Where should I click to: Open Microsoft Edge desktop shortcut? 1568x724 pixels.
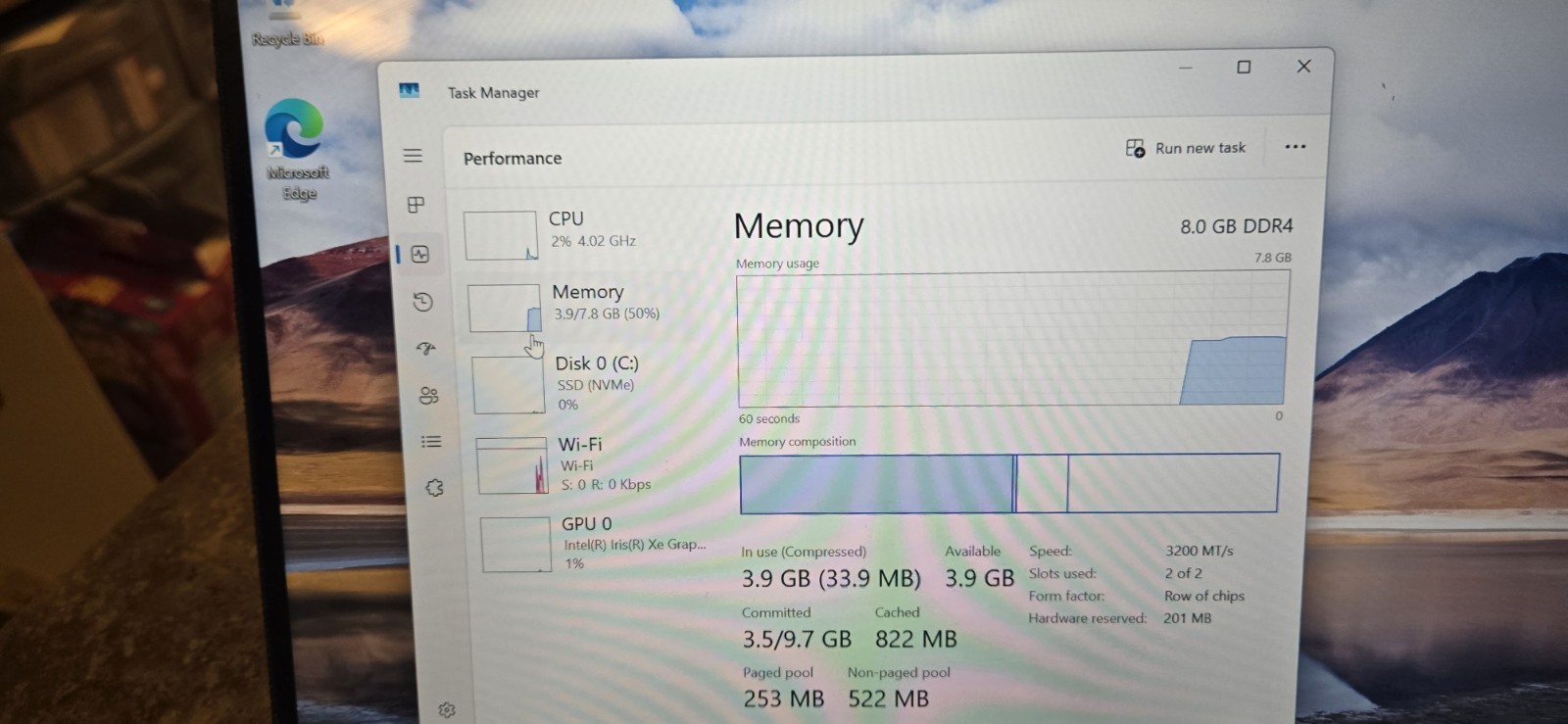(297, 149)
